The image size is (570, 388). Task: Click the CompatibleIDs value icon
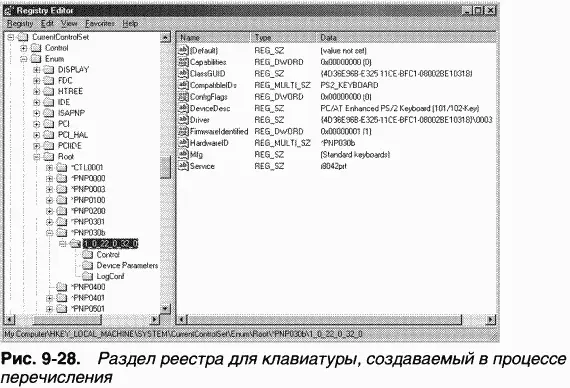tap(184, 85)
